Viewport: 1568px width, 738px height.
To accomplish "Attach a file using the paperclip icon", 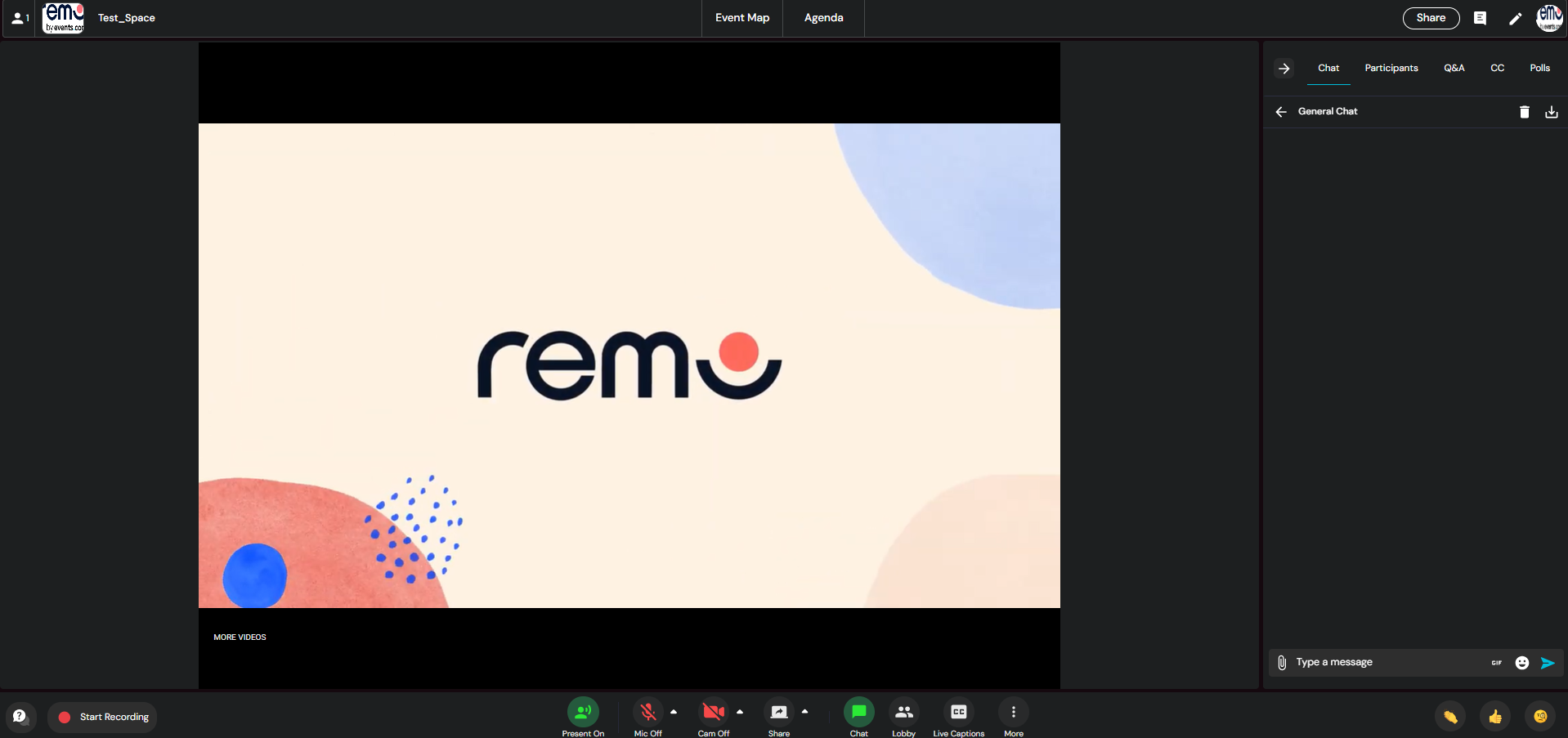I will [1282, 663].
